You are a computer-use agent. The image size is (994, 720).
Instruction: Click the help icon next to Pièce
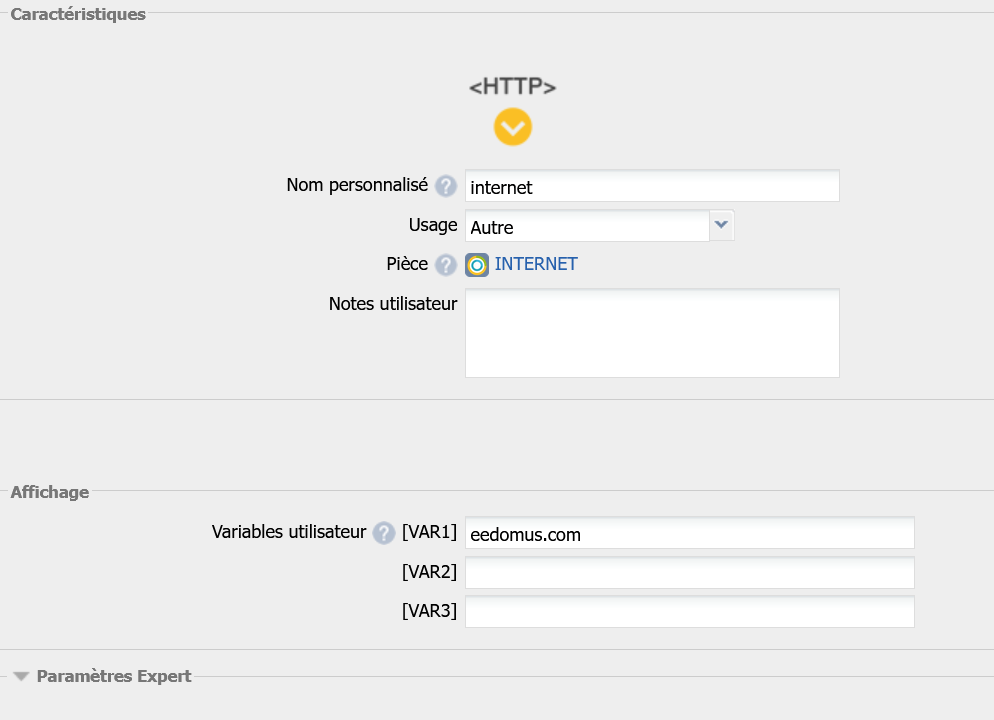pos(446,265)
